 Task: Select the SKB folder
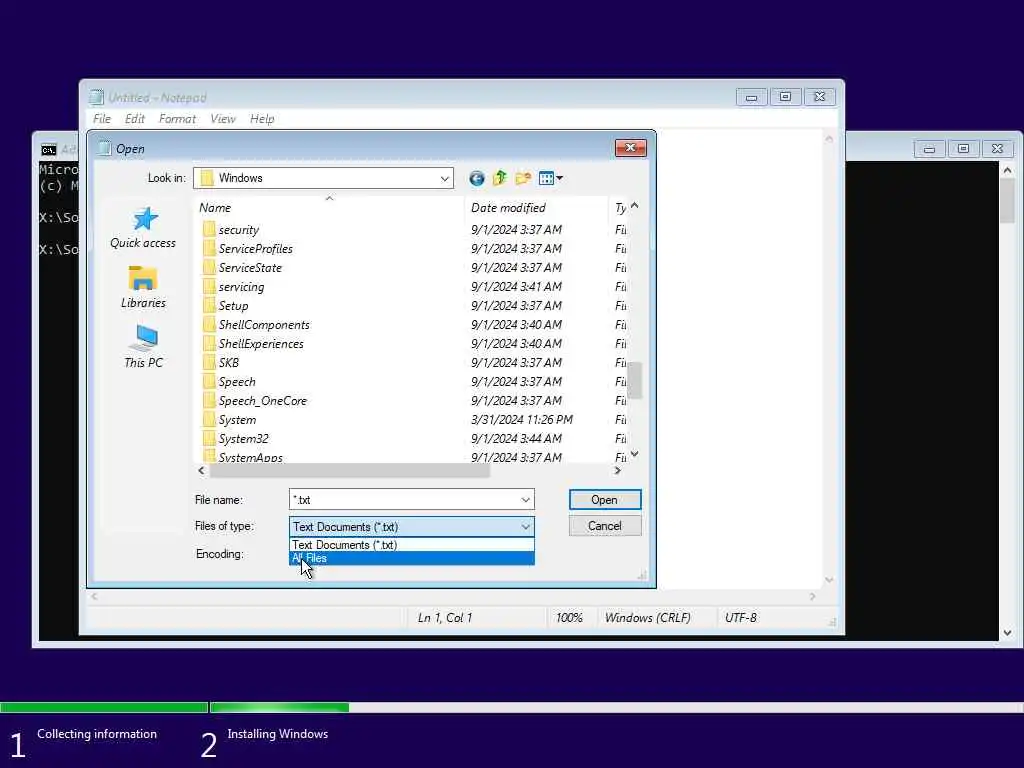click(x=221, y=362)
